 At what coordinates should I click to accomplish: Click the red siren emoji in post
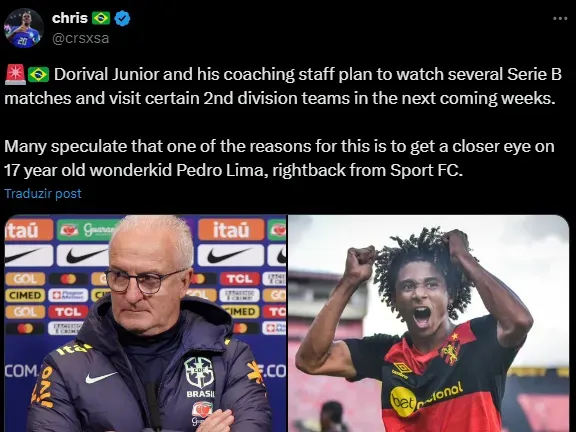[15, 74]
